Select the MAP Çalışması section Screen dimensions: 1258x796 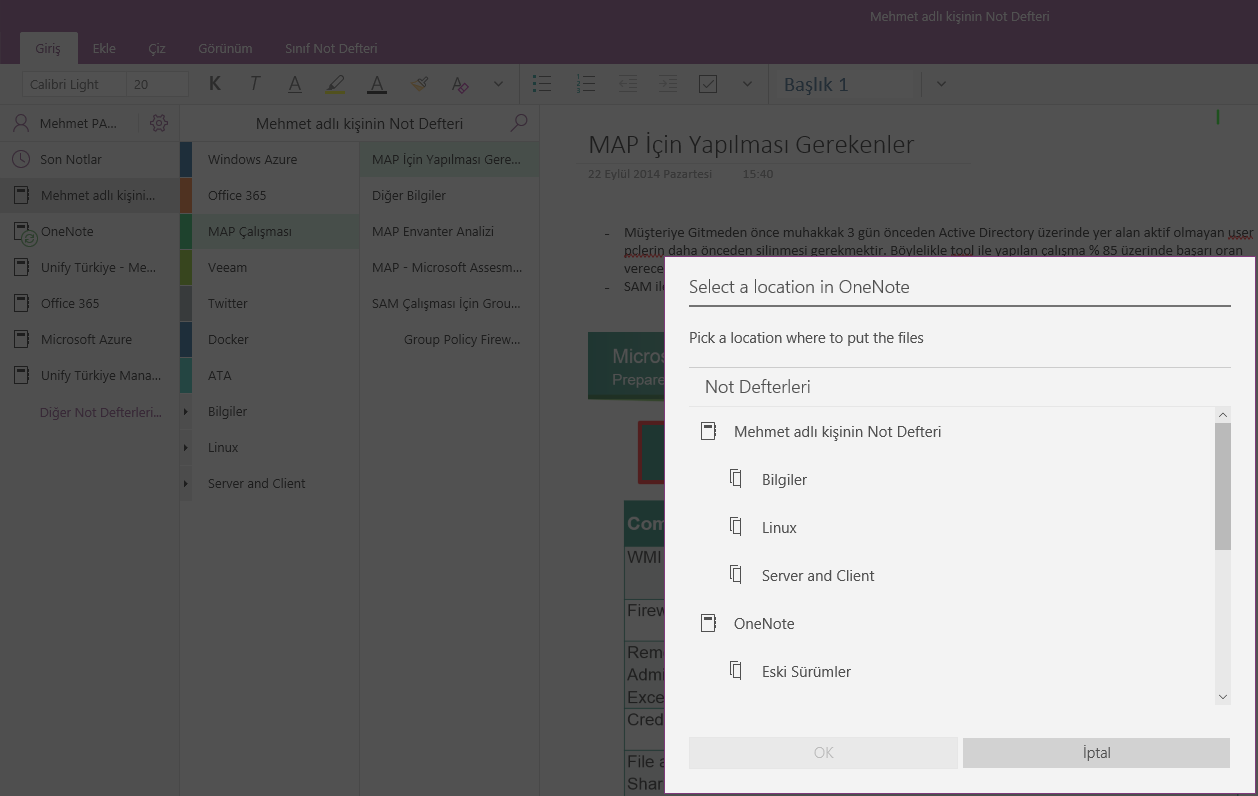click(x=270, y=231)
